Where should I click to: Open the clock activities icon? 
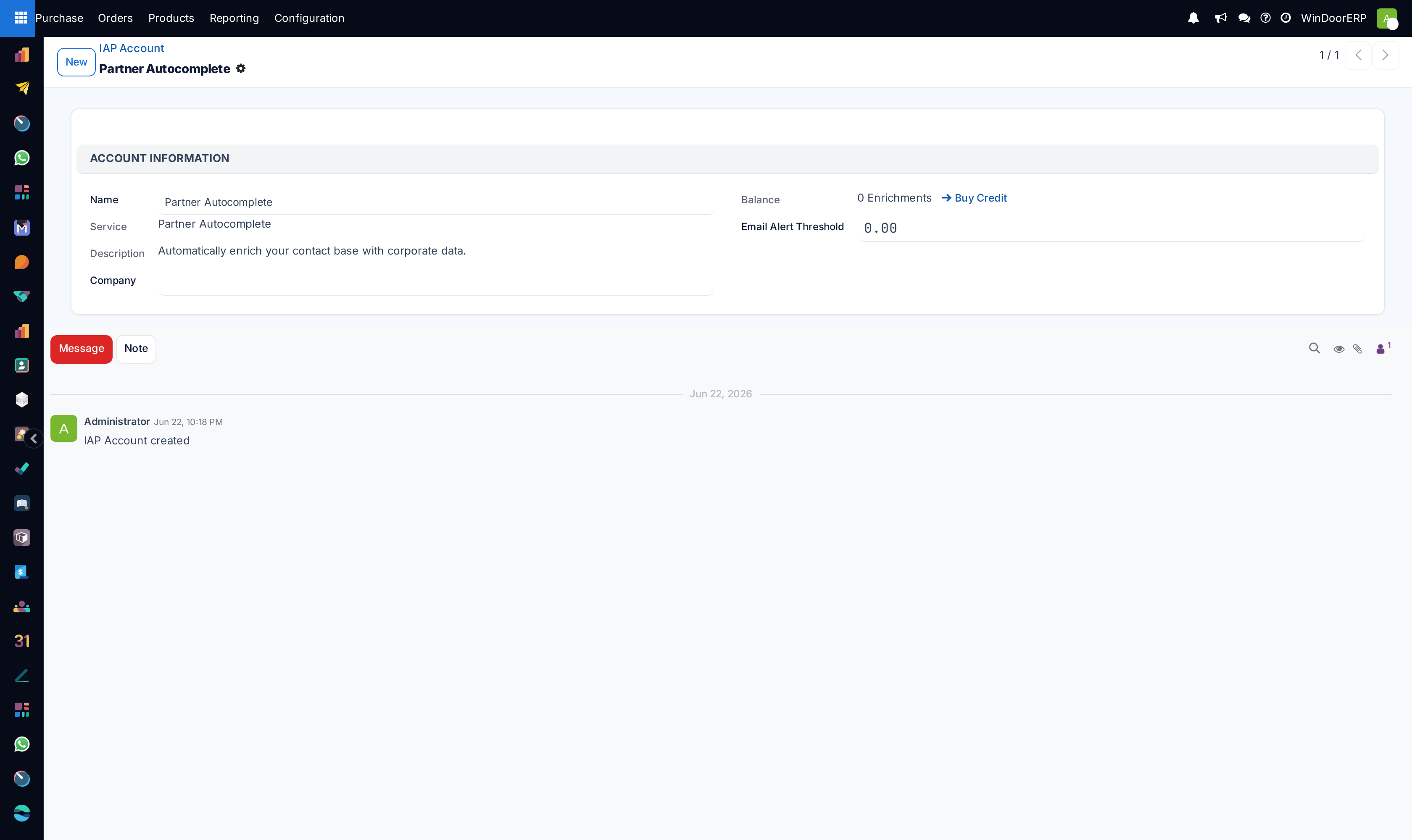tap(1286, 18)
